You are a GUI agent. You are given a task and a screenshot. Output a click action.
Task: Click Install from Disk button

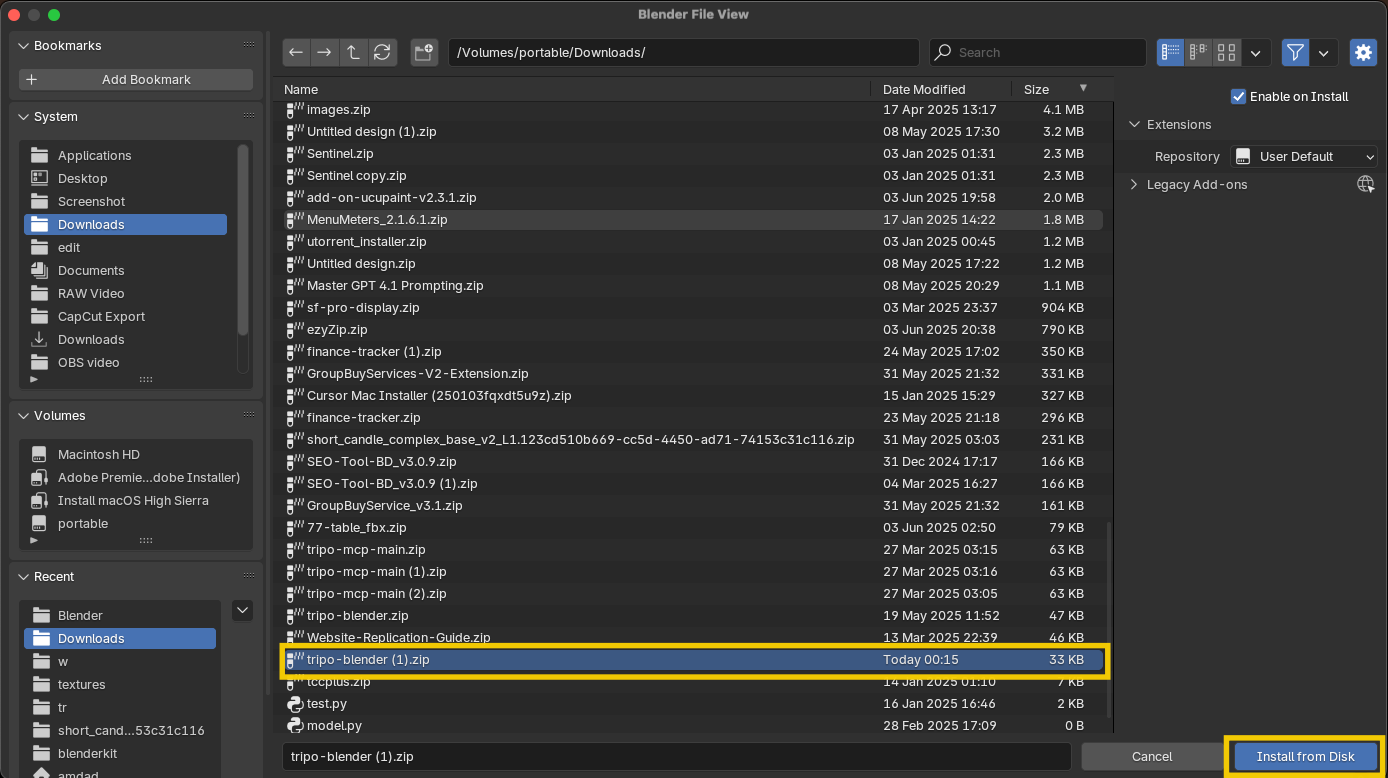click(1305, 756)
